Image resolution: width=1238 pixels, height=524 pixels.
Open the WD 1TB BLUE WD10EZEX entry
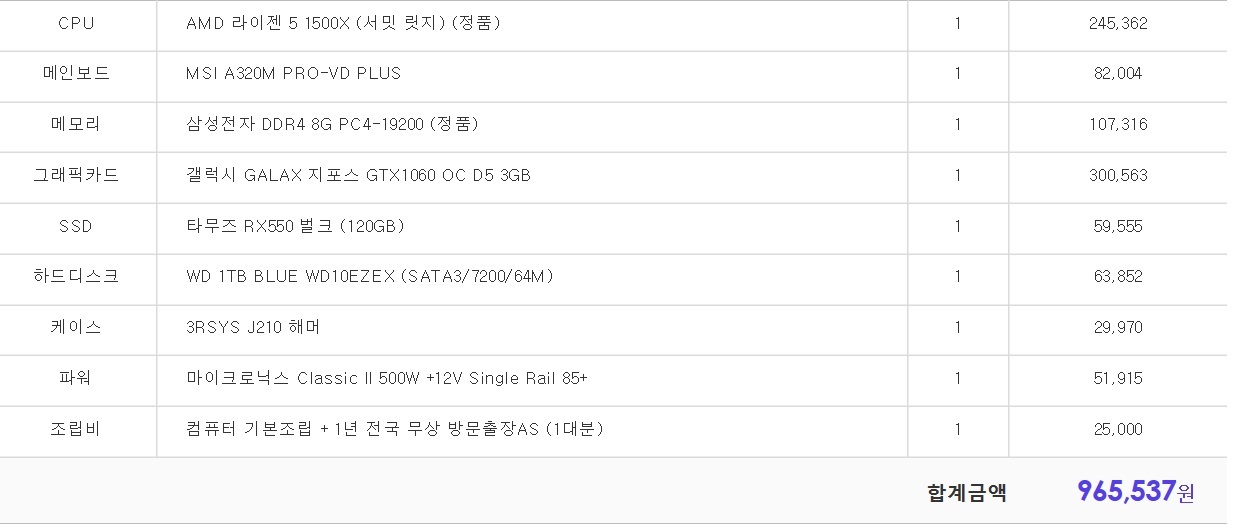click(x=370, y=276)
